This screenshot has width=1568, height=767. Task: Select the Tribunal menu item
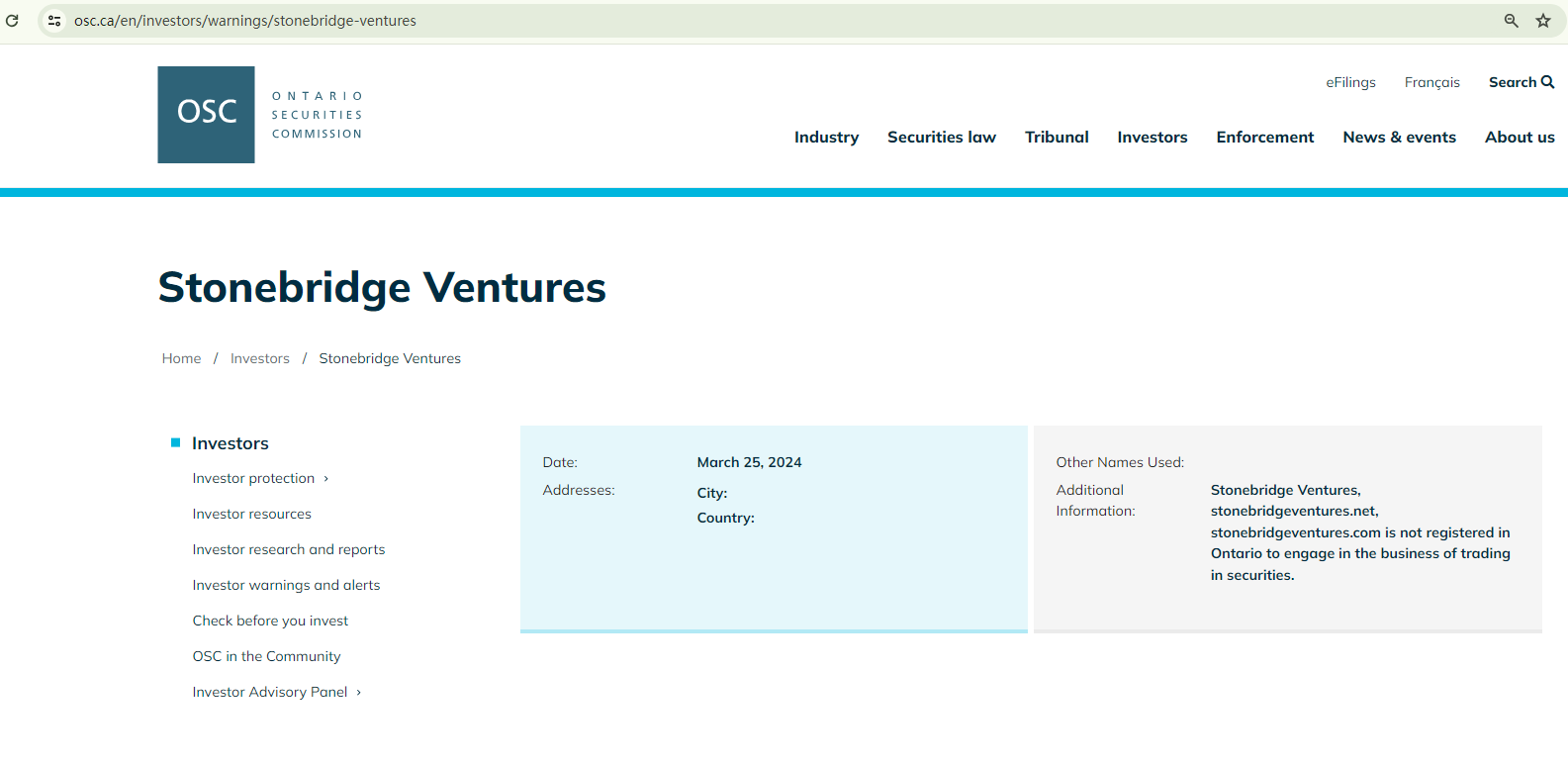tap(1057, 138)
